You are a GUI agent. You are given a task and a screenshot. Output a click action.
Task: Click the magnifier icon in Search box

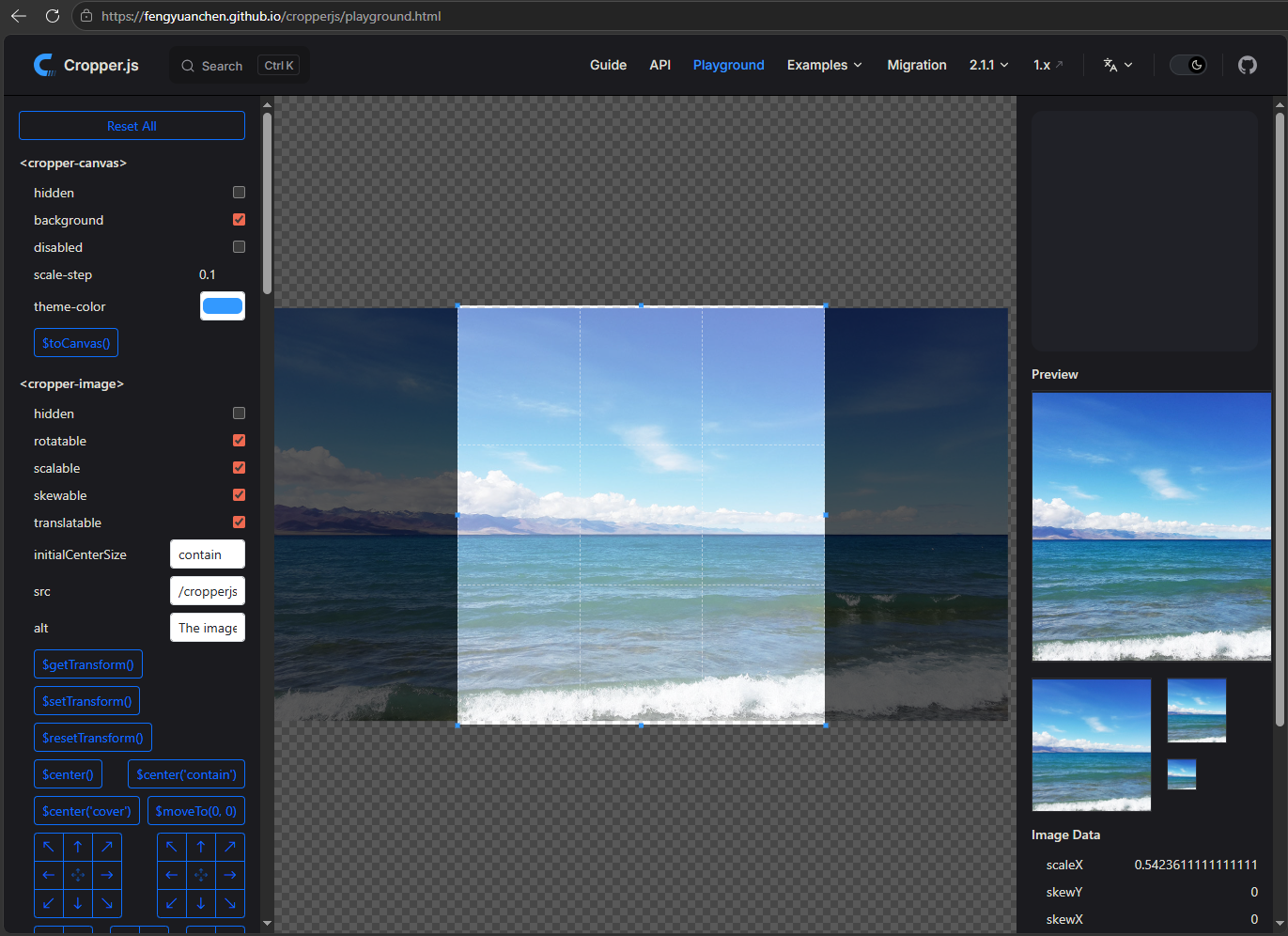pos(188,66)
